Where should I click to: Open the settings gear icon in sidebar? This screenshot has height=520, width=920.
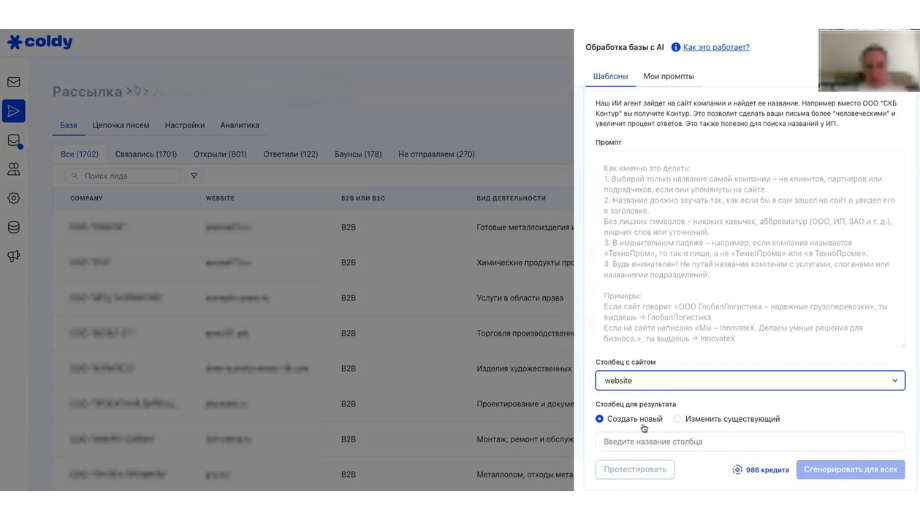13,198
